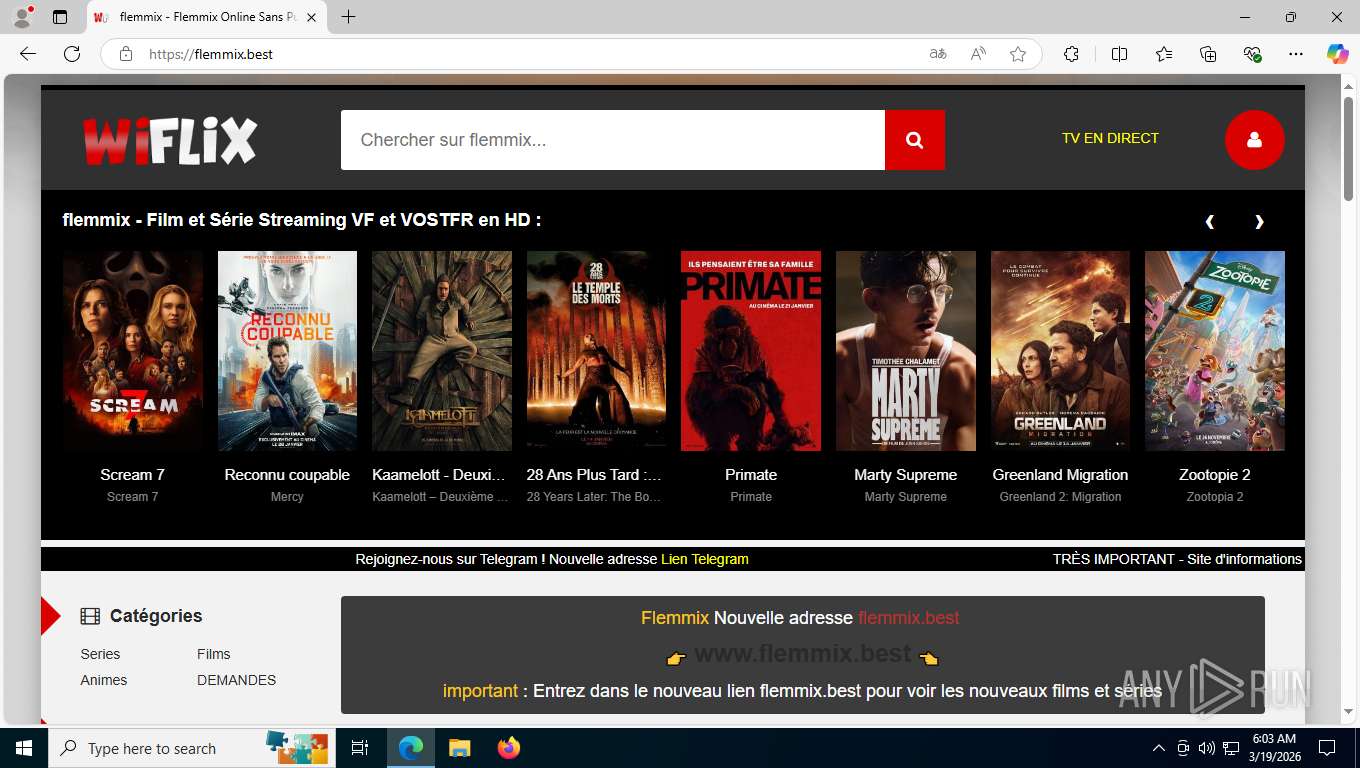The width and height of the screenshot is (1360, 768).
Task: Click the Windows taskbar search box
Action: click(190, 748)
